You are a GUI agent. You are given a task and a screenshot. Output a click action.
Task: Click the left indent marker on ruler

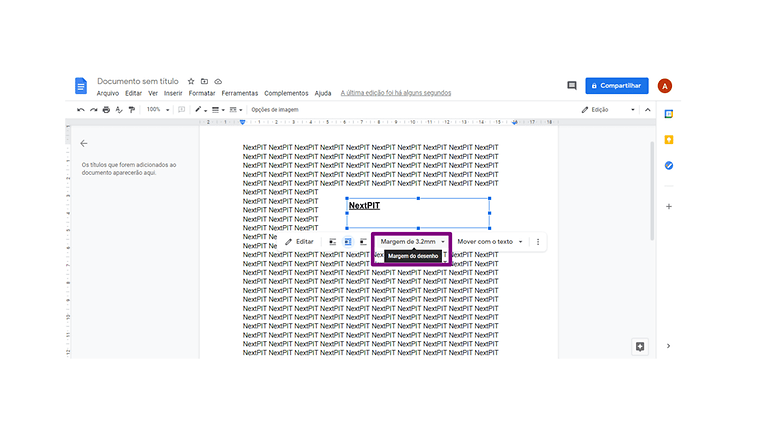point(242,122)
